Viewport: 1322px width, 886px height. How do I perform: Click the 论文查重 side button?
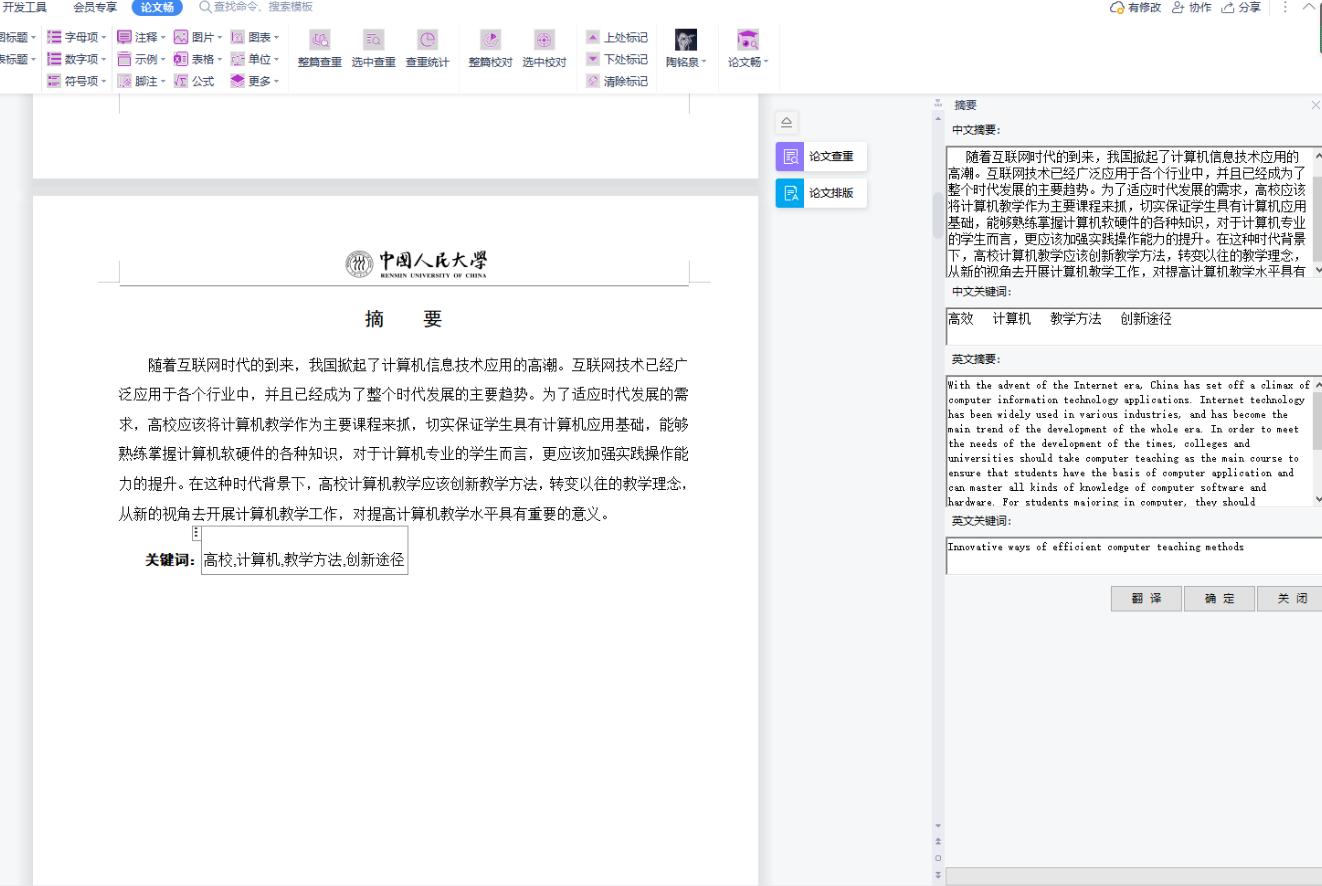(x=820, y=157)
